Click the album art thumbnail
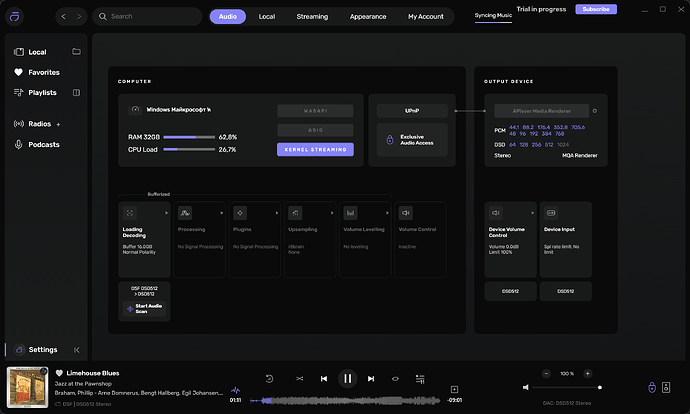 27,388
